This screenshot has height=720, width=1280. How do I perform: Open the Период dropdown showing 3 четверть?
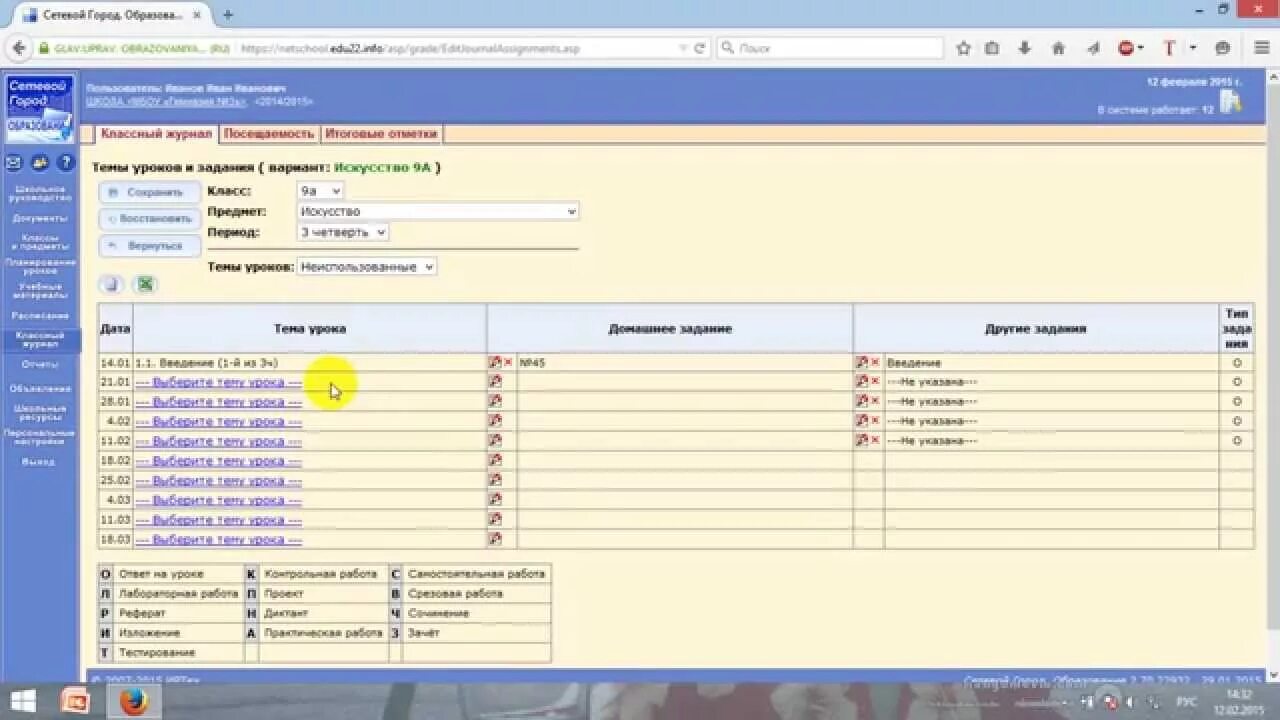[x=343, y=232]
